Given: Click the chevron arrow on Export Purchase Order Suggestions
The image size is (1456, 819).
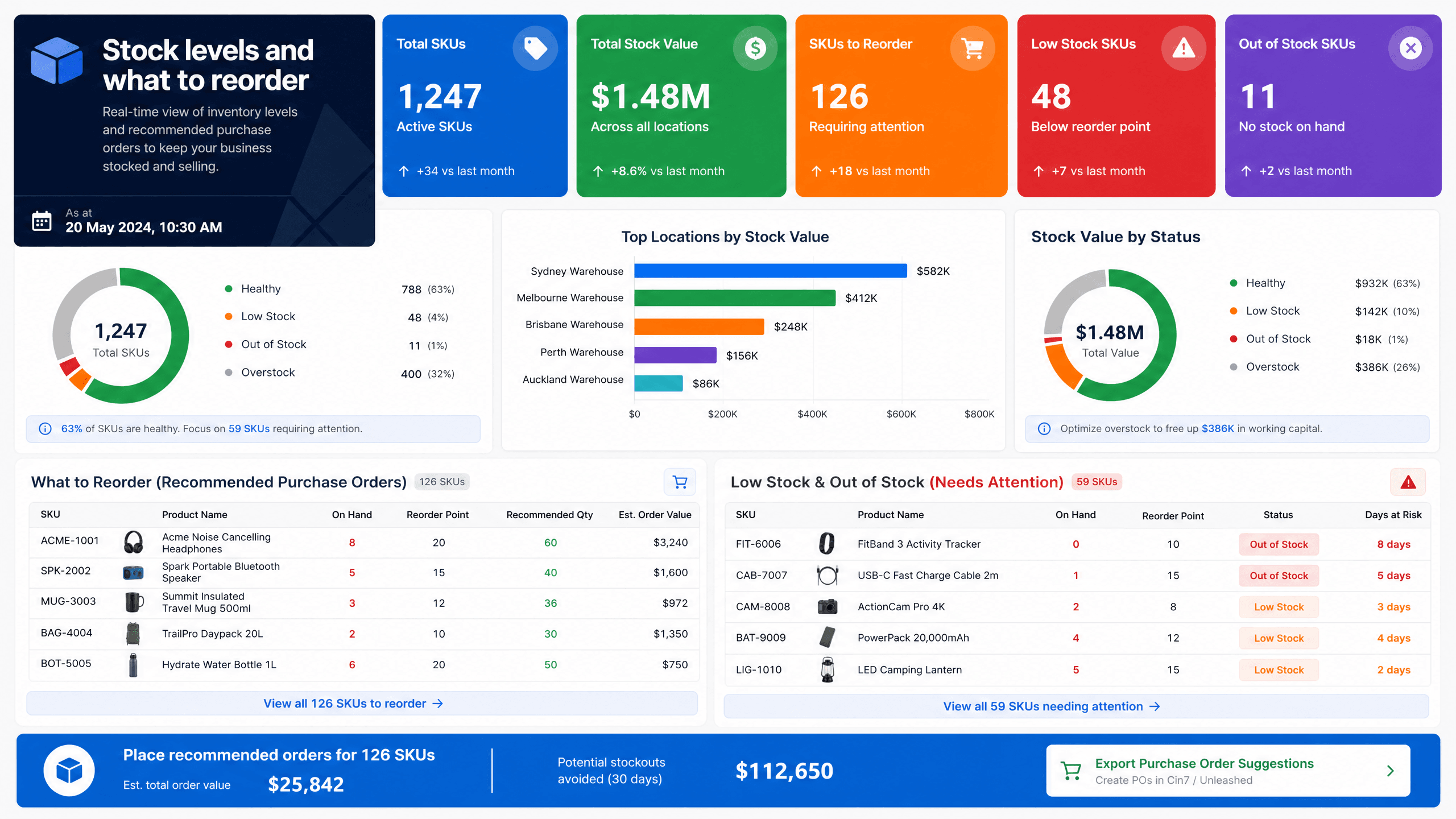Looking at the screenshot, I should coord(1390,771).
